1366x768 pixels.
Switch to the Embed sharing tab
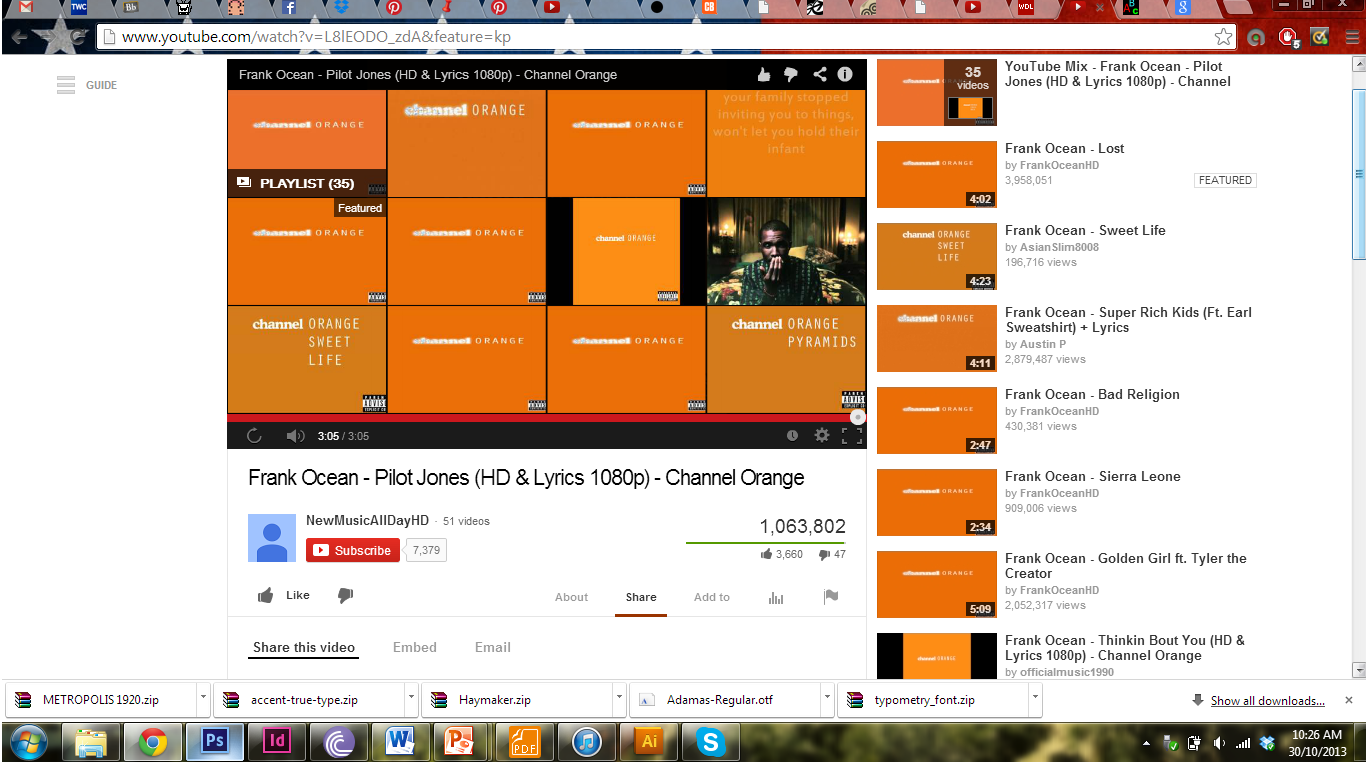[415, 647]
